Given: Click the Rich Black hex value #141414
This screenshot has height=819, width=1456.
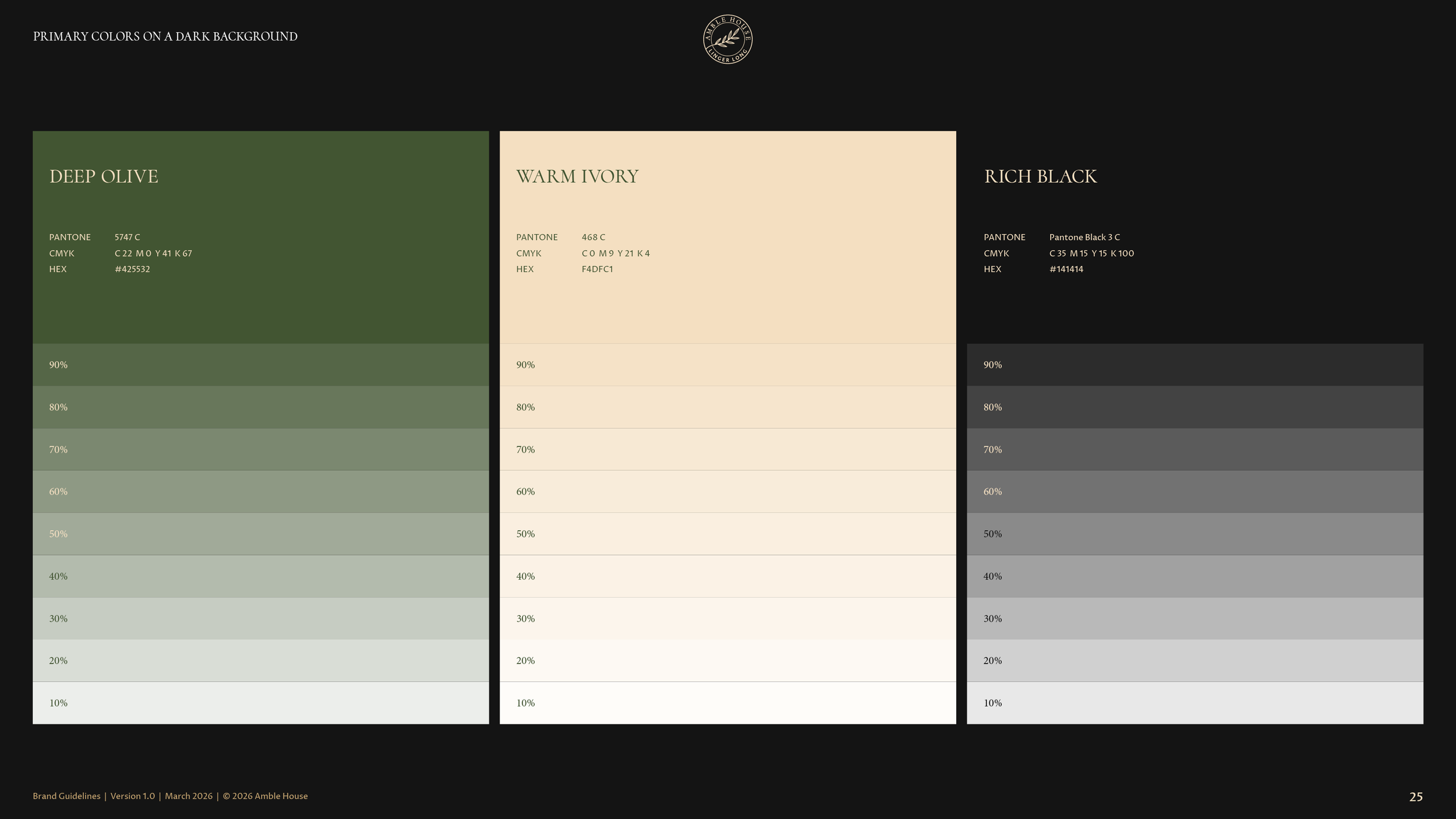Looking at the screenshot, I should click(x=1066, y=269).
